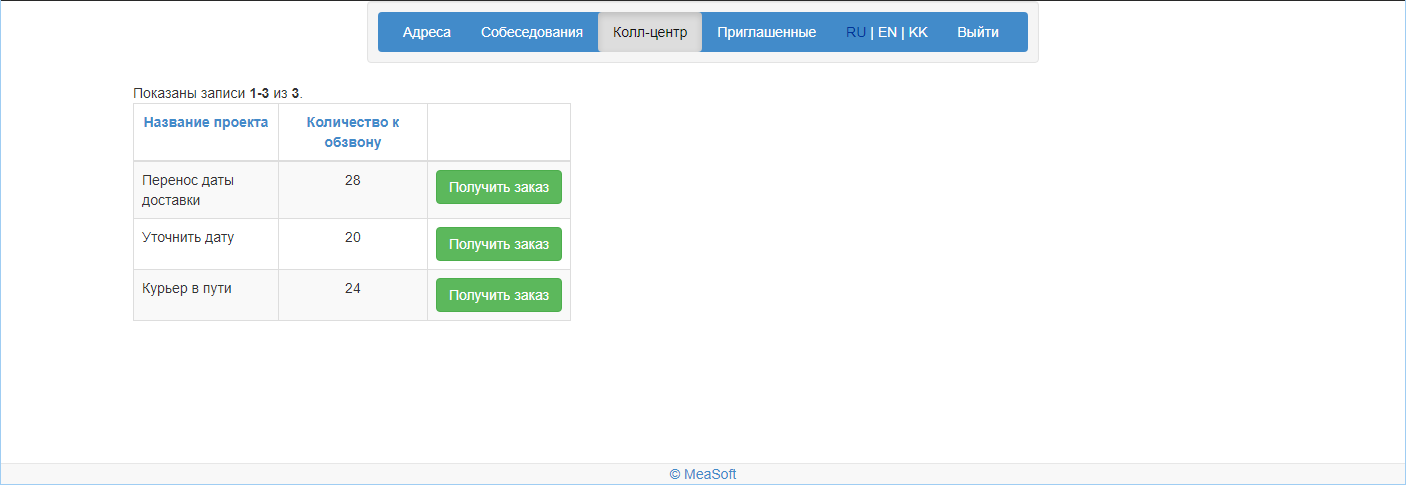Sort by Количество к обзвону header
The height and width of the screenshot is (485, 1406).
pos(353,132)
